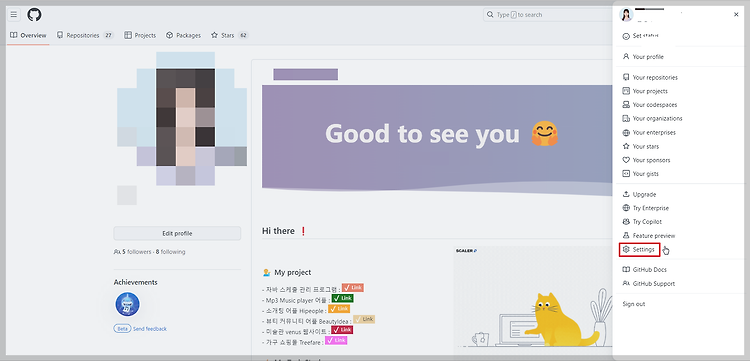Viewport: 750px width, 361px height.
Task: Open the 5 followers link
Action: 137,252
